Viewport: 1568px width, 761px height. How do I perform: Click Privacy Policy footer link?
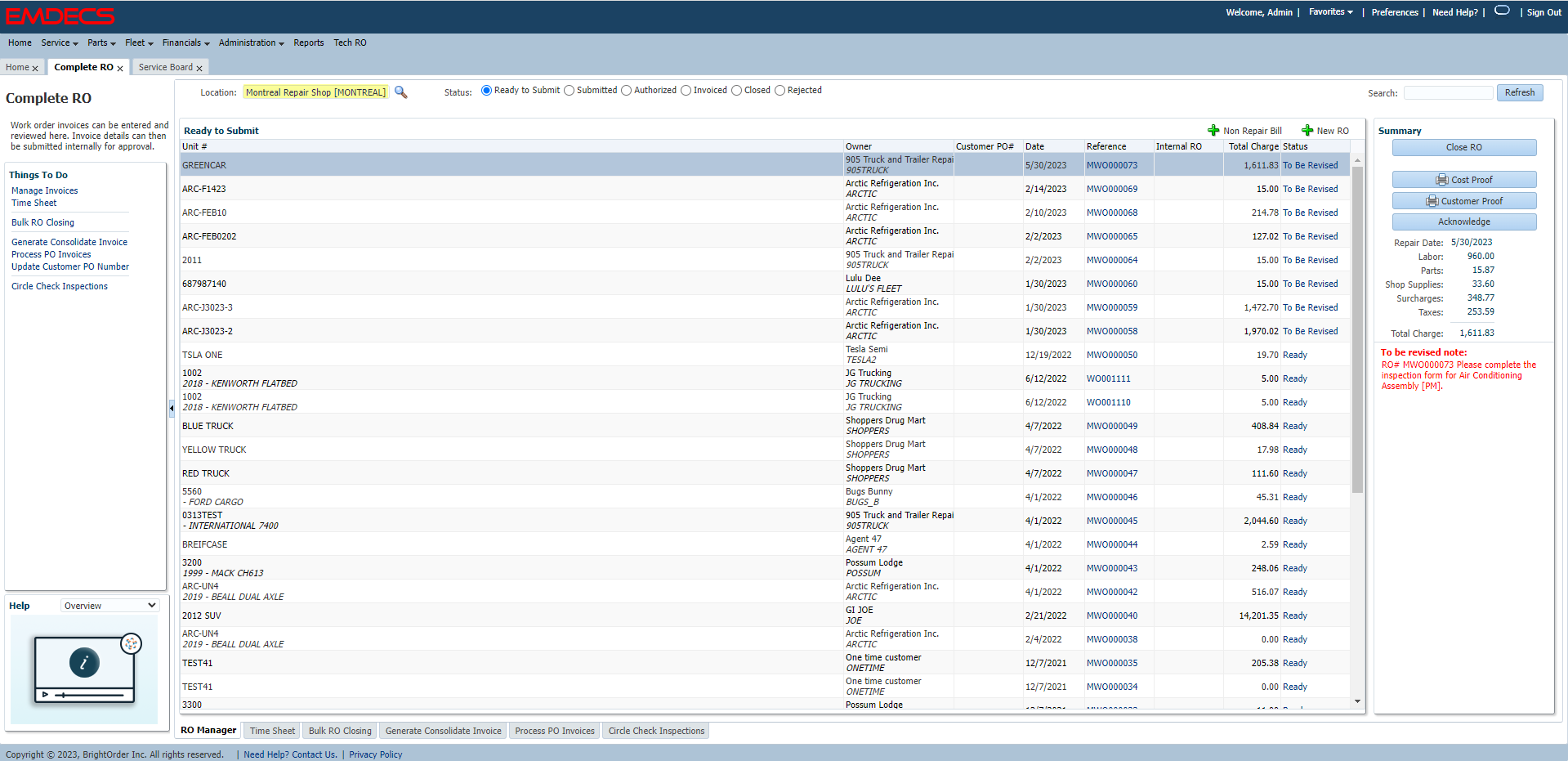click(x=376, y=754)
